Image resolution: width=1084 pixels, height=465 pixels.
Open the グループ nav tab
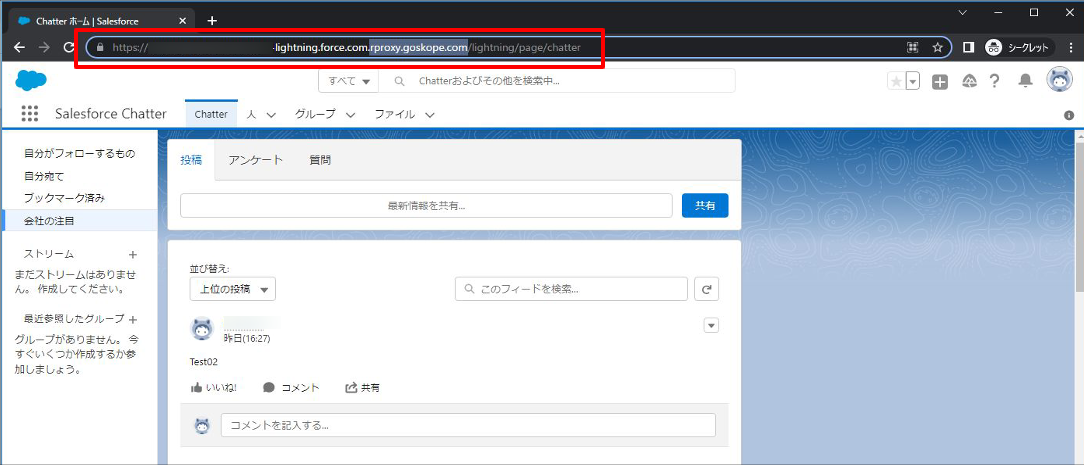click(x=315, y=114)
